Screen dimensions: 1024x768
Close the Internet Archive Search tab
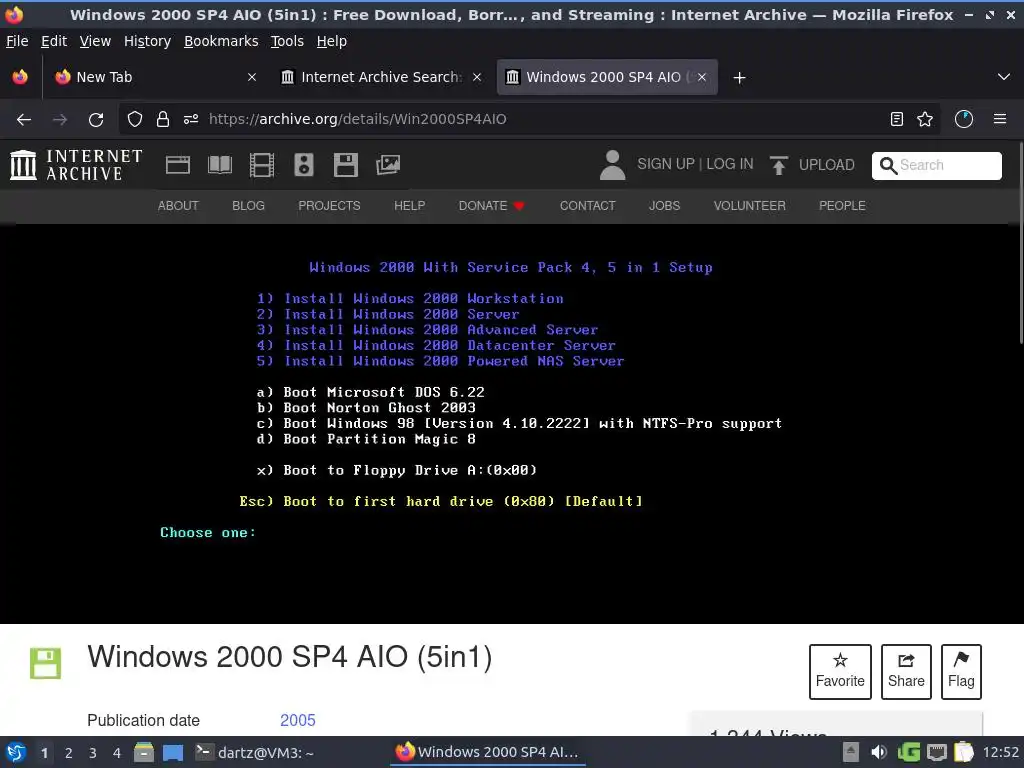[x=477, y=77]
